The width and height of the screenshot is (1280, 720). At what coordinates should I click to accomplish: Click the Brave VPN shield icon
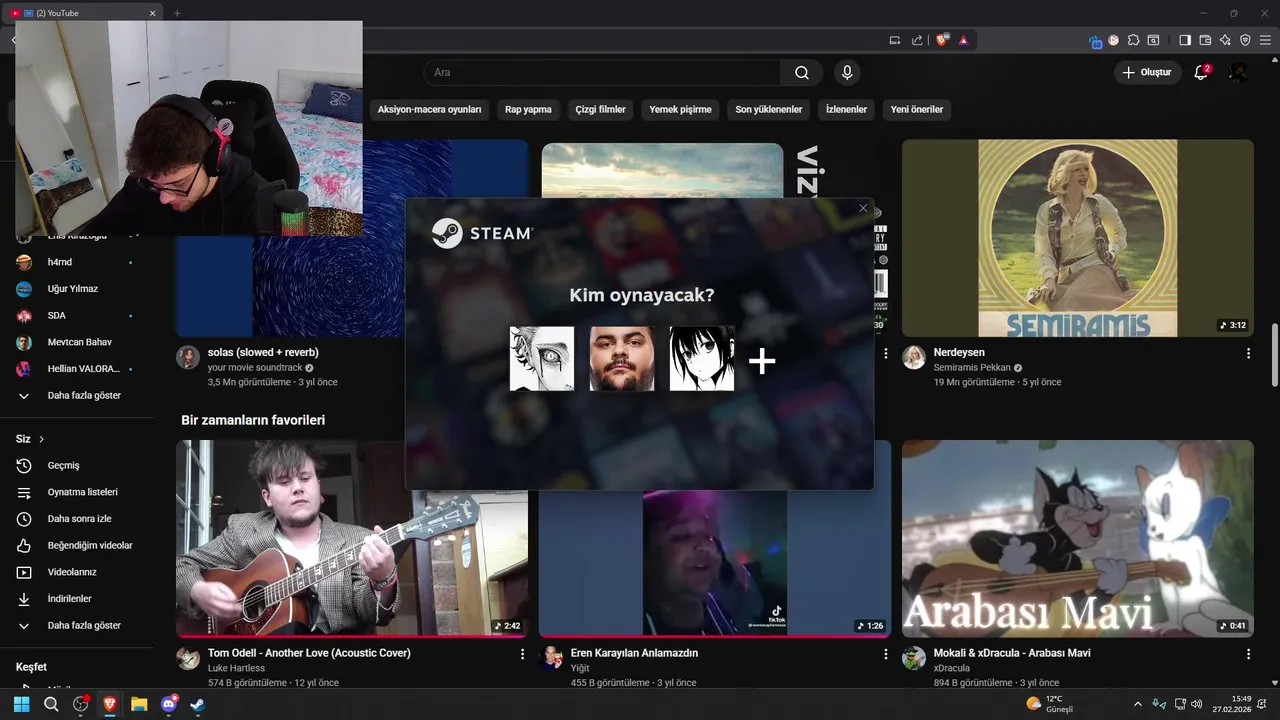pyautogui.click(x=1245, y=40)
